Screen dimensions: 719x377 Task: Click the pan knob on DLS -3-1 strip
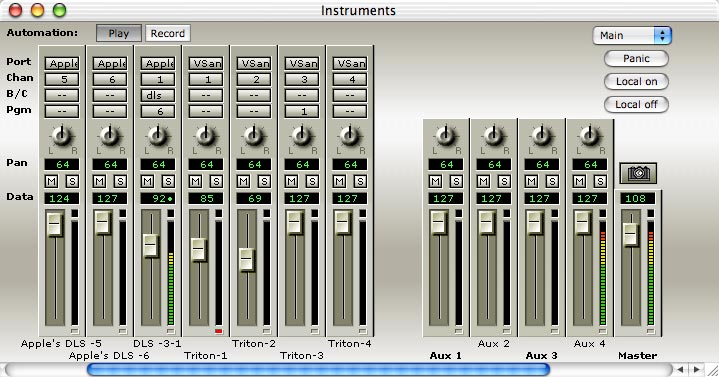coord(157,135)
